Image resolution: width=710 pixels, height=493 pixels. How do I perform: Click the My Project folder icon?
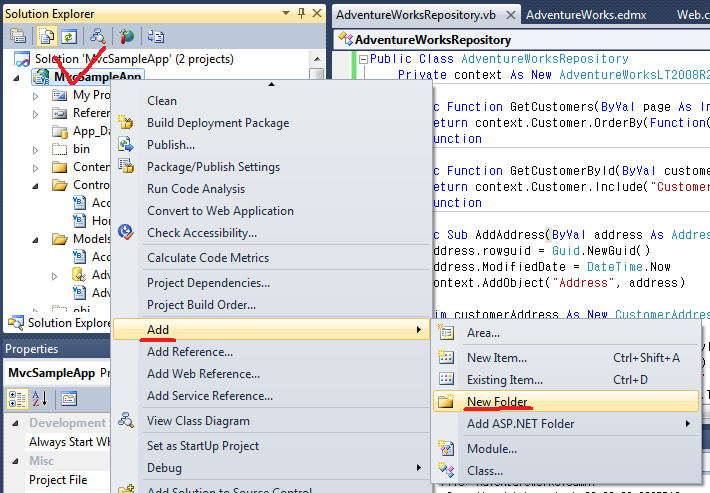(59, 95)
